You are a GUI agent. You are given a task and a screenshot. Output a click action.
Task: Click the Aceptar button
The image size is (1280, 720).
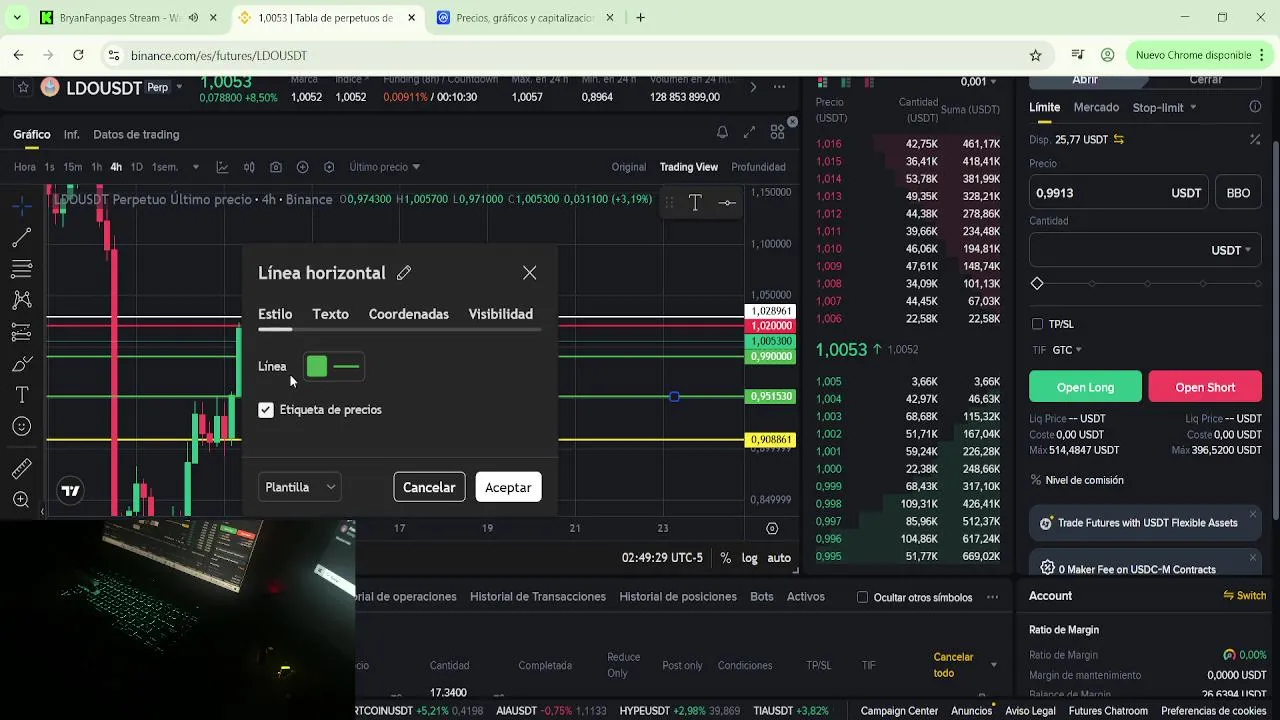click(508, 487)
